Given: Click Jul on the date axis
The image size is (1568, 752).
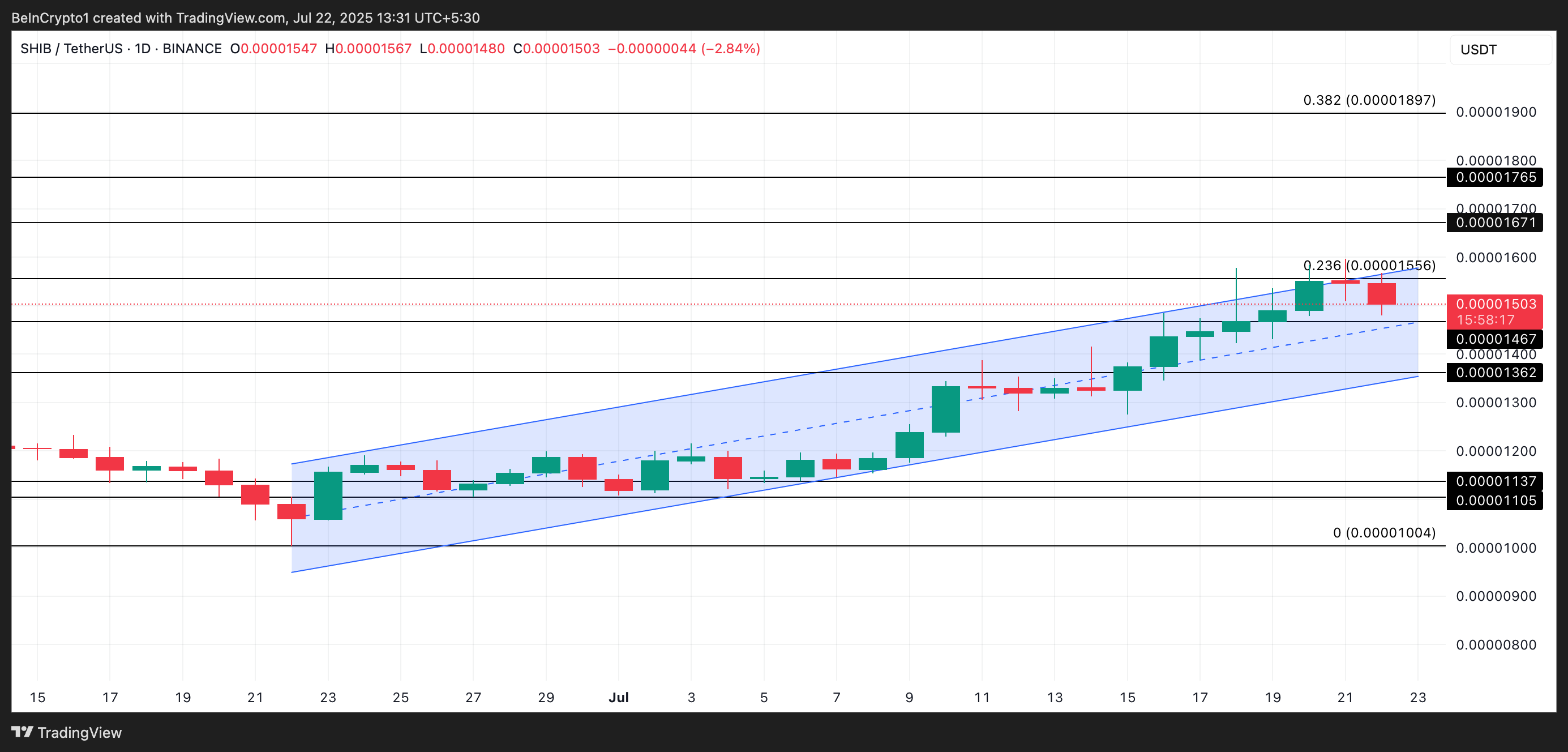Looking at the screenshot, I should 619,698.
